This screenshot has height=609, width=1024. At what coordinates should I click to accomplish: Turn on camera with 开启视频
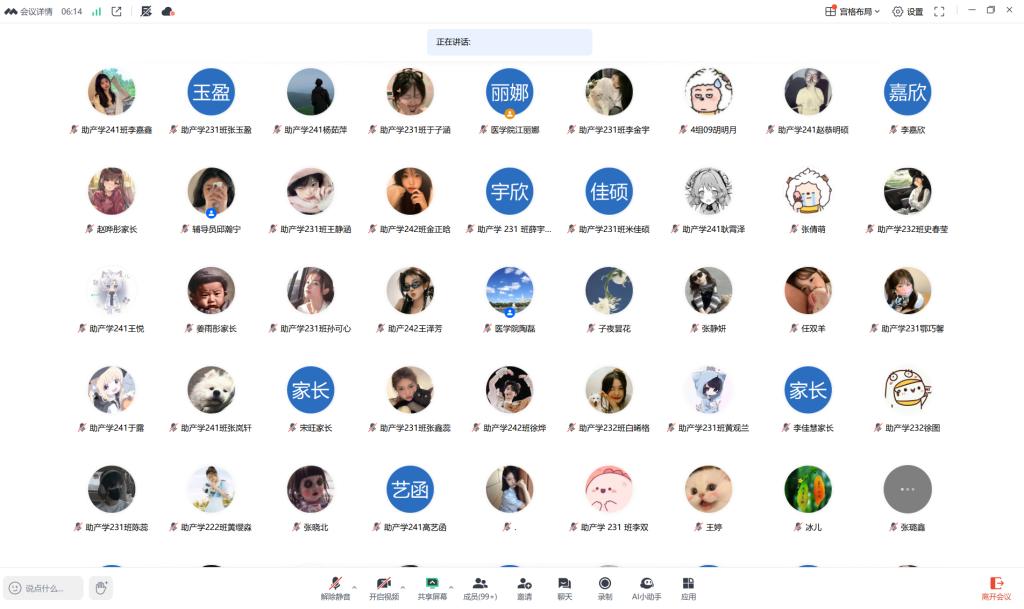click(383, 587)
